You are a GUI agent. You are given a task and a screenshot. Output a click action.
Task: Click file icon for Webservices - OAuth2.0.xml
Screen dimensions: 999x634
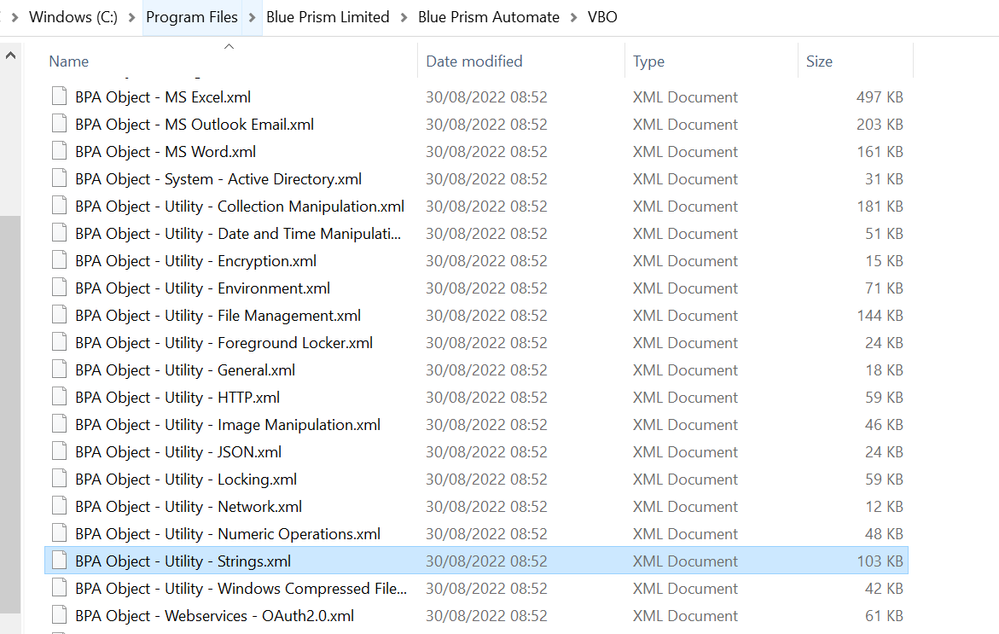(59, 615)
